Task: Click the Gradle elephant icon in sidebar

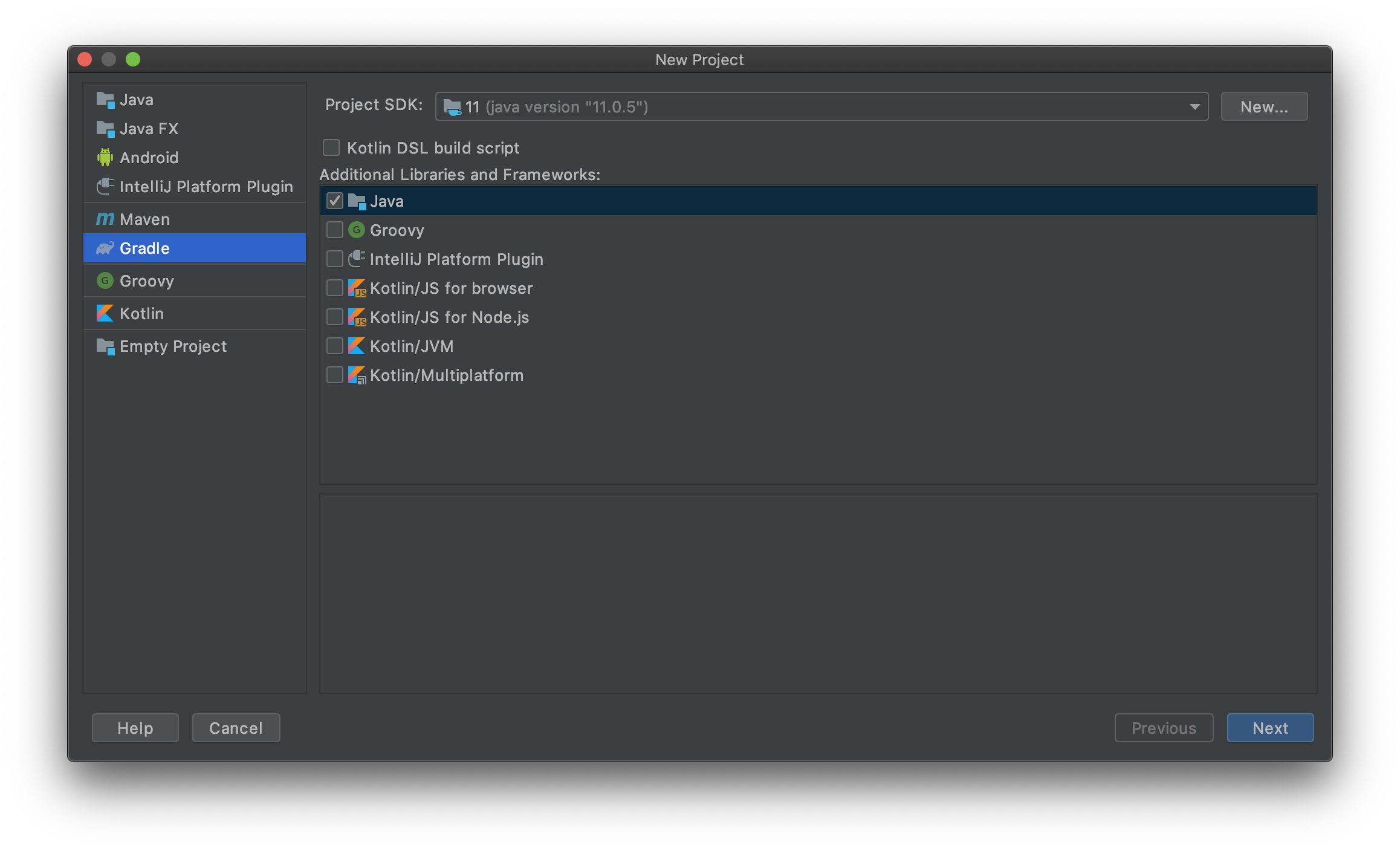Action: click(105, 248)
